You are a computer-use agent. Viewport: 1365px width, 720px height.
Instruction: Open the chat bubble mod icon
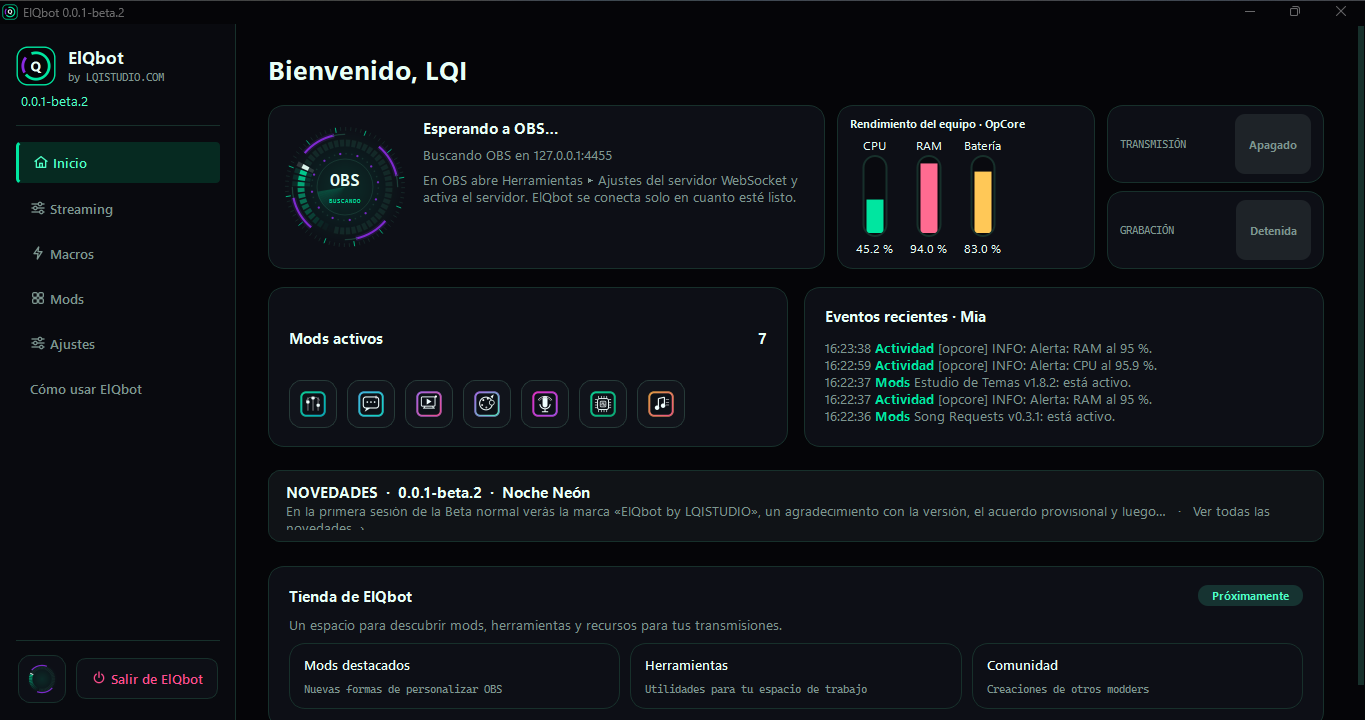(x=371, y=404)
